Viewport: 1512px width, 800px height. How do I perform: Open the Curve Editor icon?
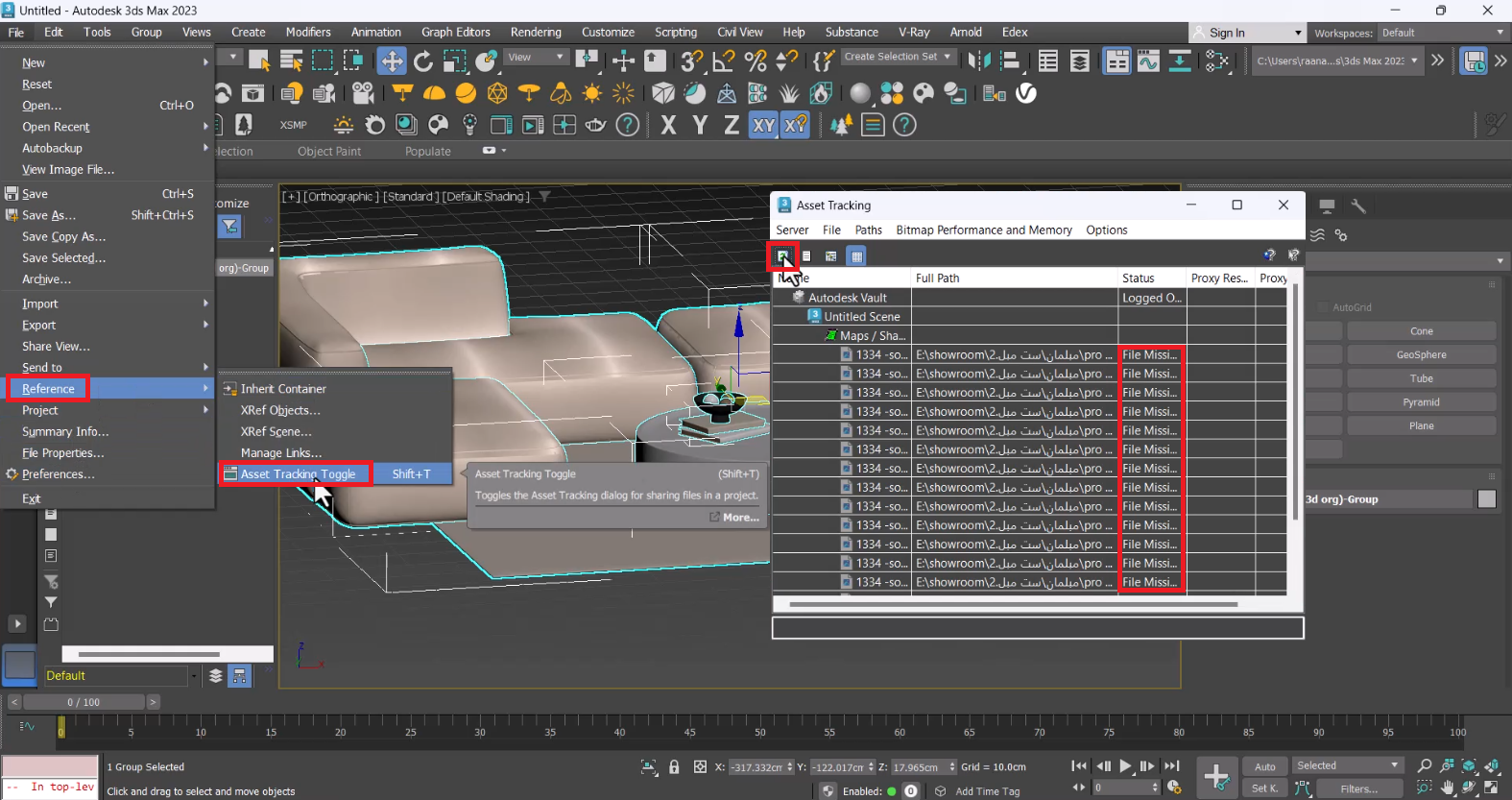pyautogui.click(x=1148, y=61)
